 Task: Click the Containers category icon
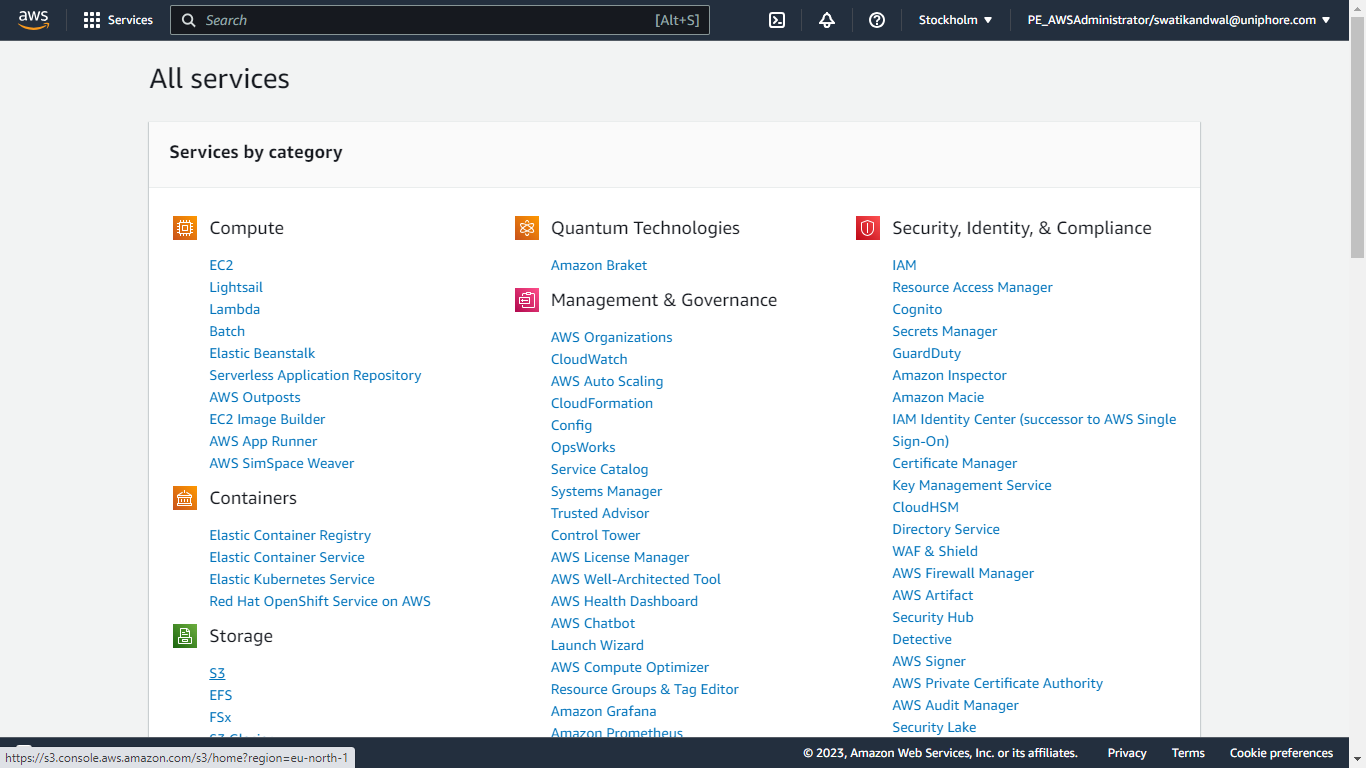point(185,498)
